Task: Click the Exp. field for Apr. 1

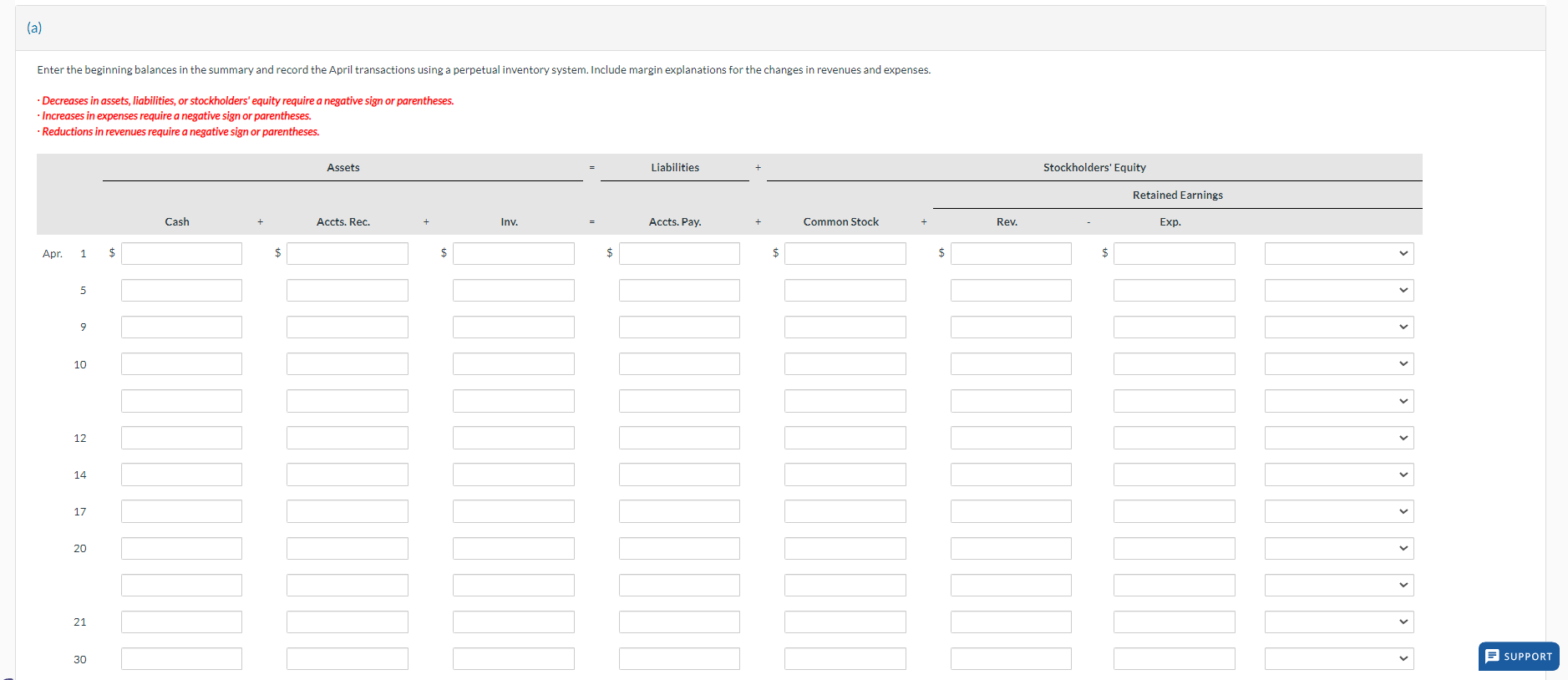Action: [1175, 253]
